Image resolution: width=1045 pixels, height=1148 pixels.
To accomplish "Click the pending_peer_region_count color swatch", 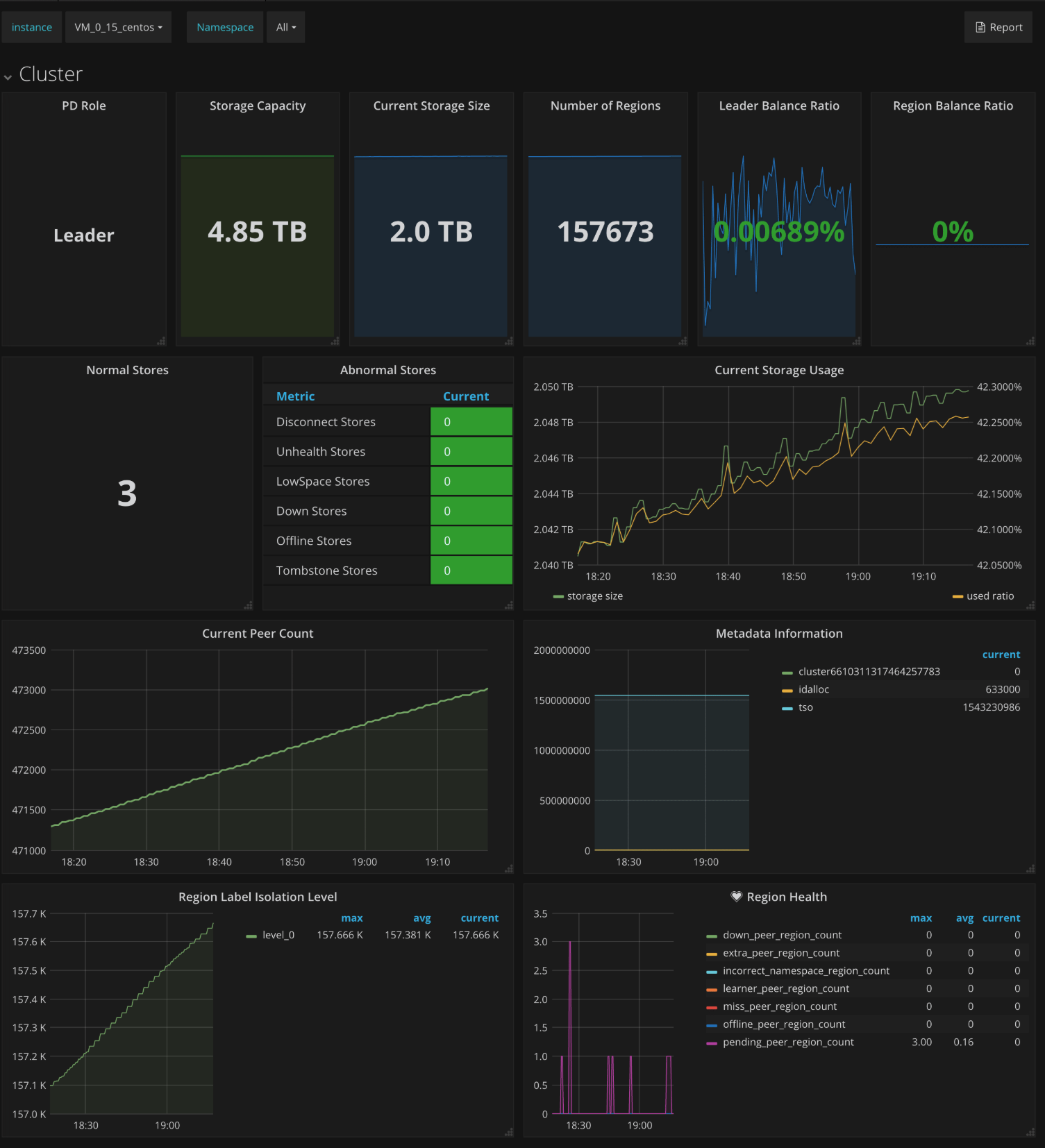I will 711,1043.
